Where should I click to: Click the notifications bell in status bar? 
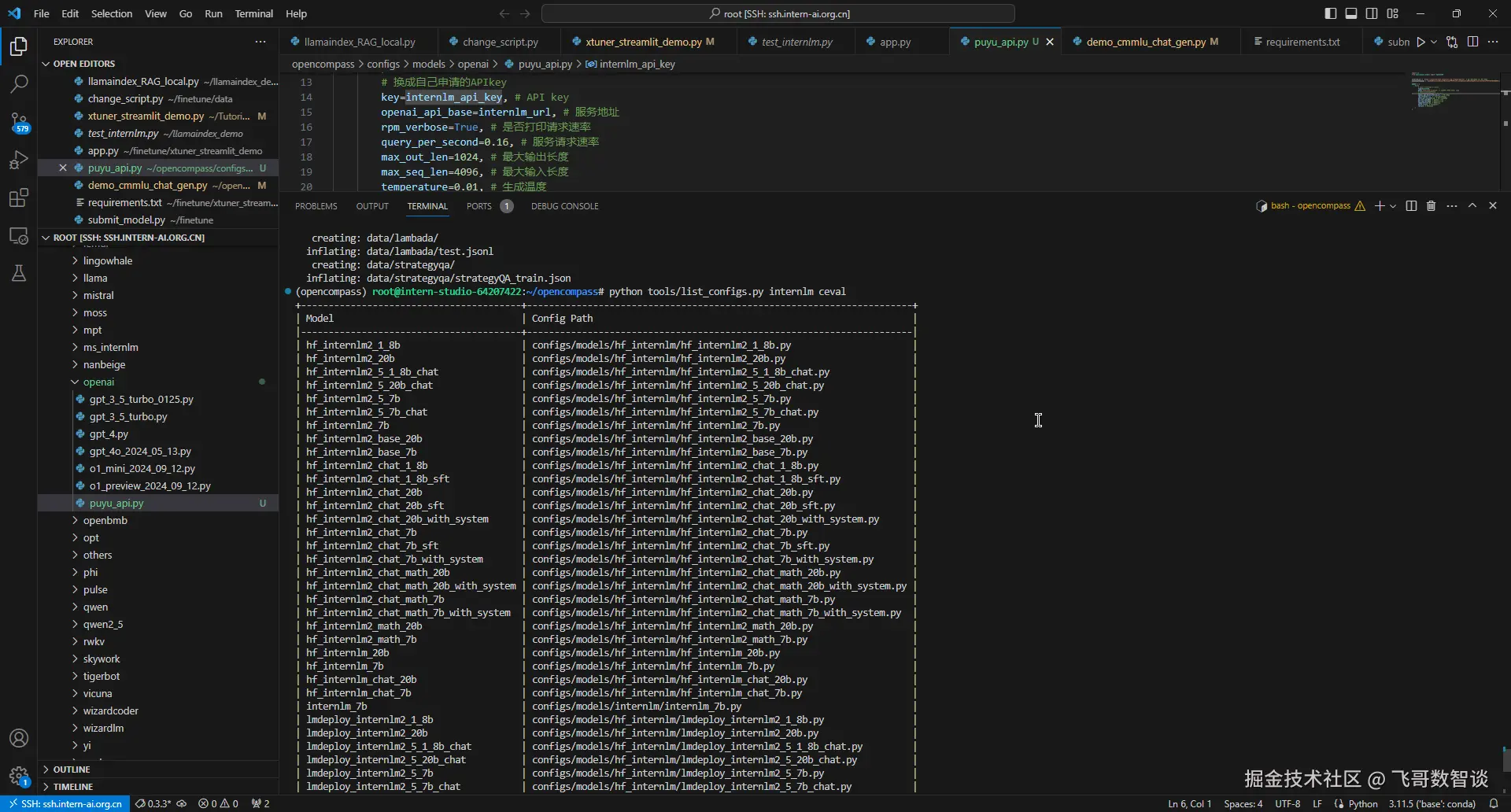point(1494,804)
